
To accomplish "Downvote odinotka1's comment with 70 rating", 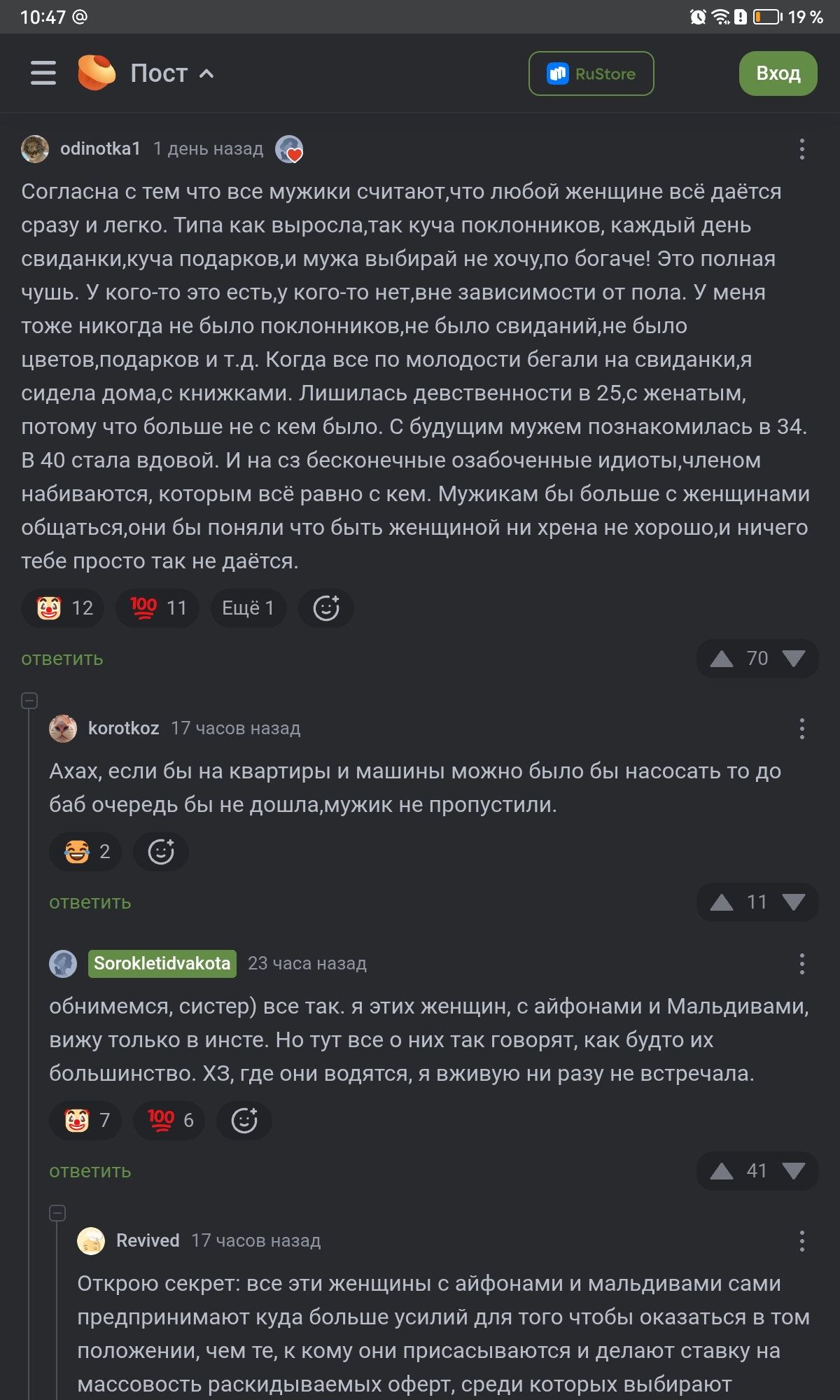I will 793,659.
